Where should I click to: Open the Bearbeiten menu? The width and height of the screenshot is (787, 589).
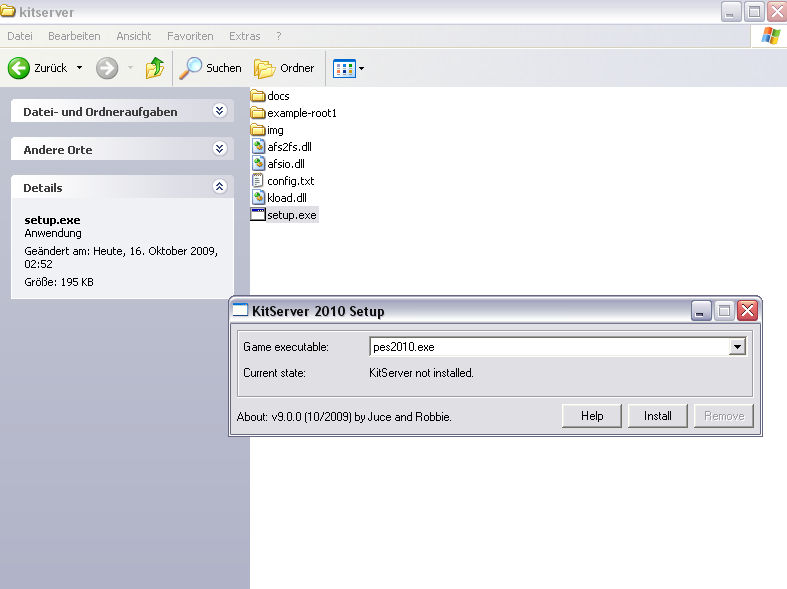[x=74, y=36]
